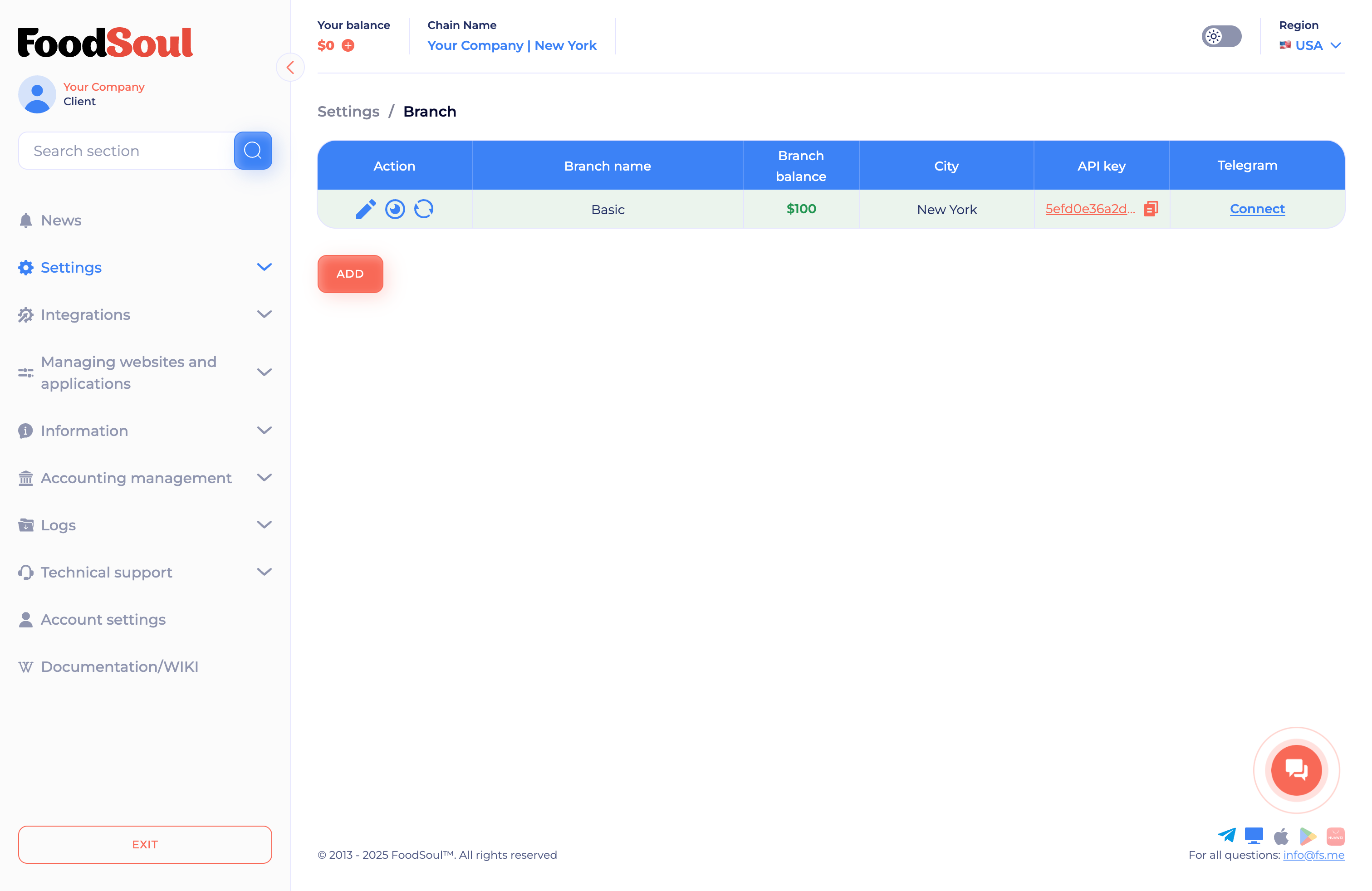Open the News menu item

60,220
